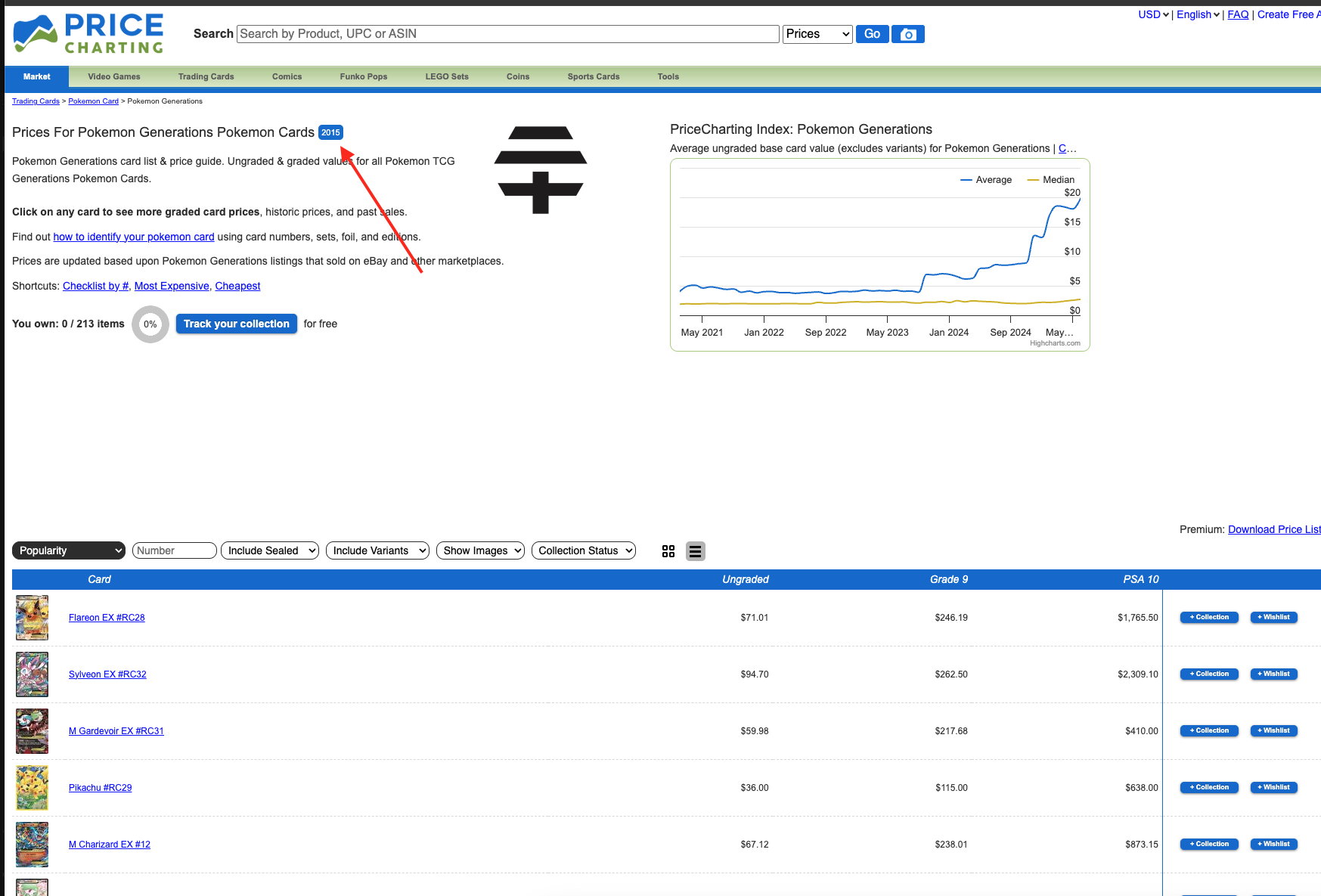Open the English language dropdown
Image resolution: width=1321 pixels, height=896 pixels.
click(1198, 14)
